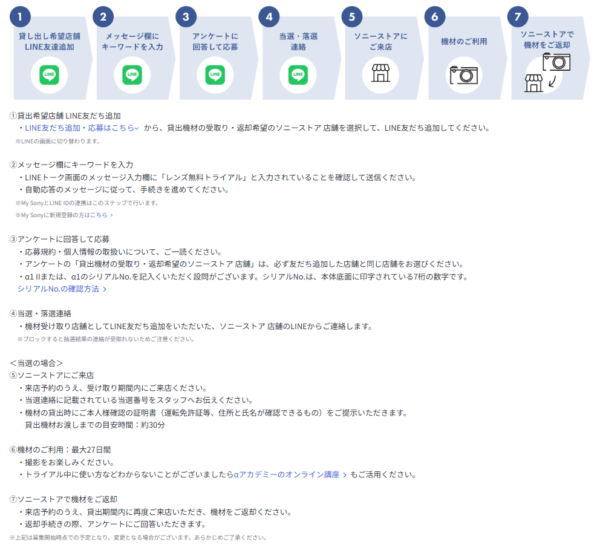Screen dimensions: 600x556
Task: Open the My Sony new registration こちら link
Action: (x=99, y=215)
